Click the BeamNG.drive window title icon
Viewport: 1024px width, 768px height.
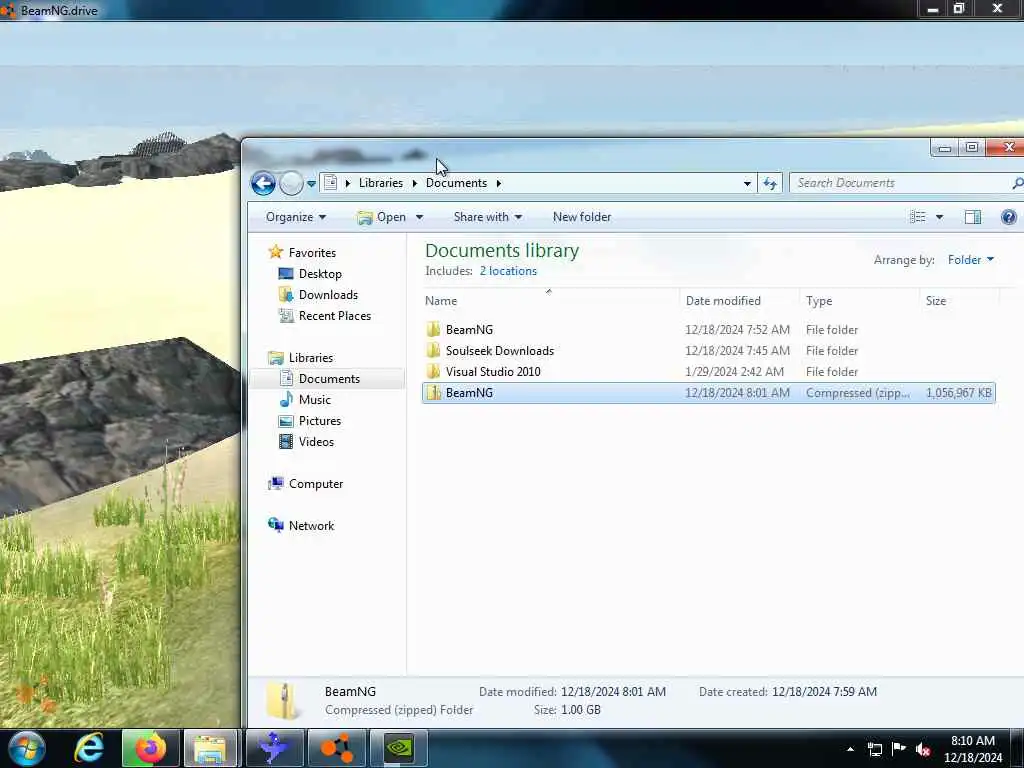7,10
